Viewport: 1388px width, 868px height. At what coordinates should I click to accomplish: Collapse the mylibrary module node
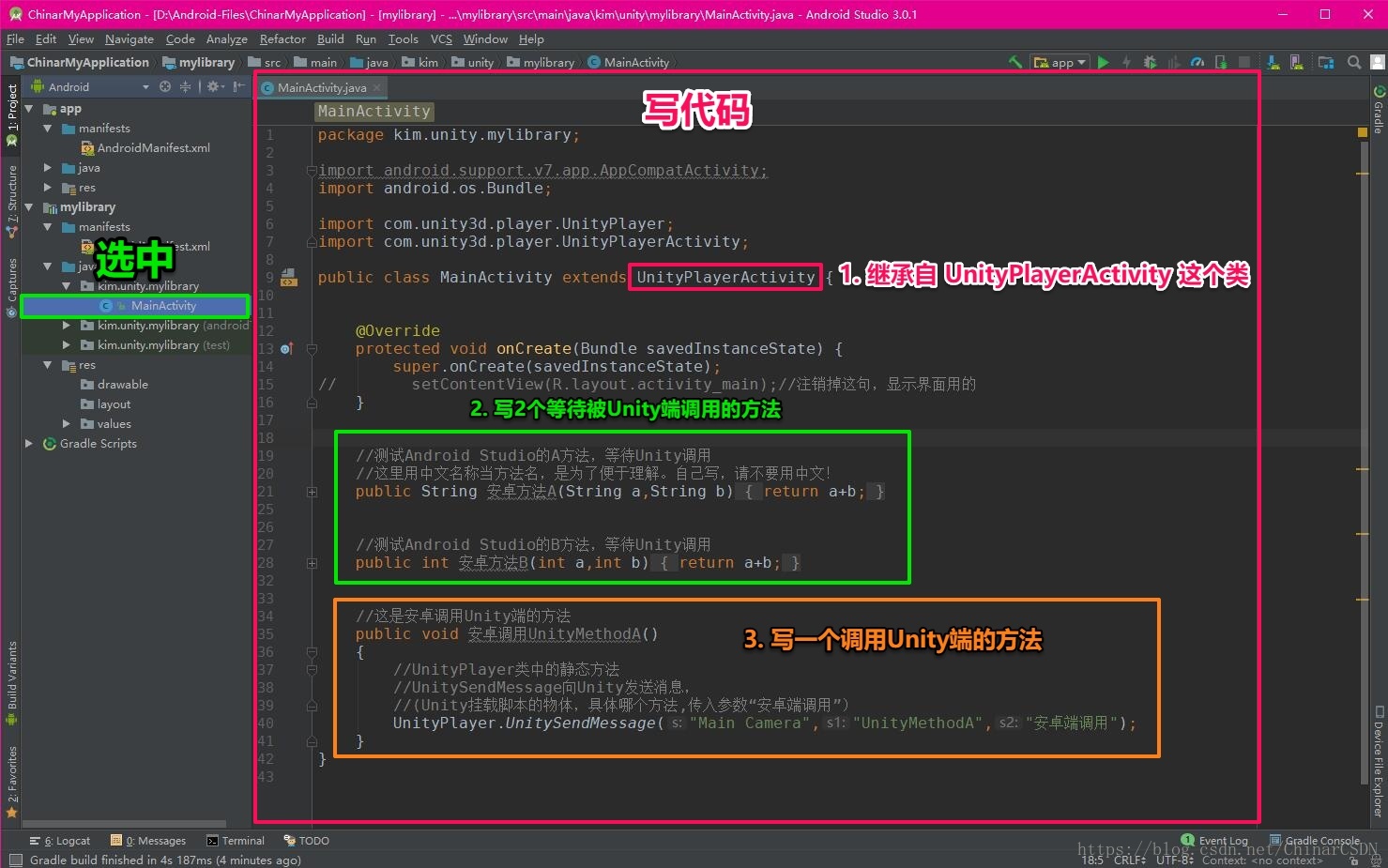29,207
